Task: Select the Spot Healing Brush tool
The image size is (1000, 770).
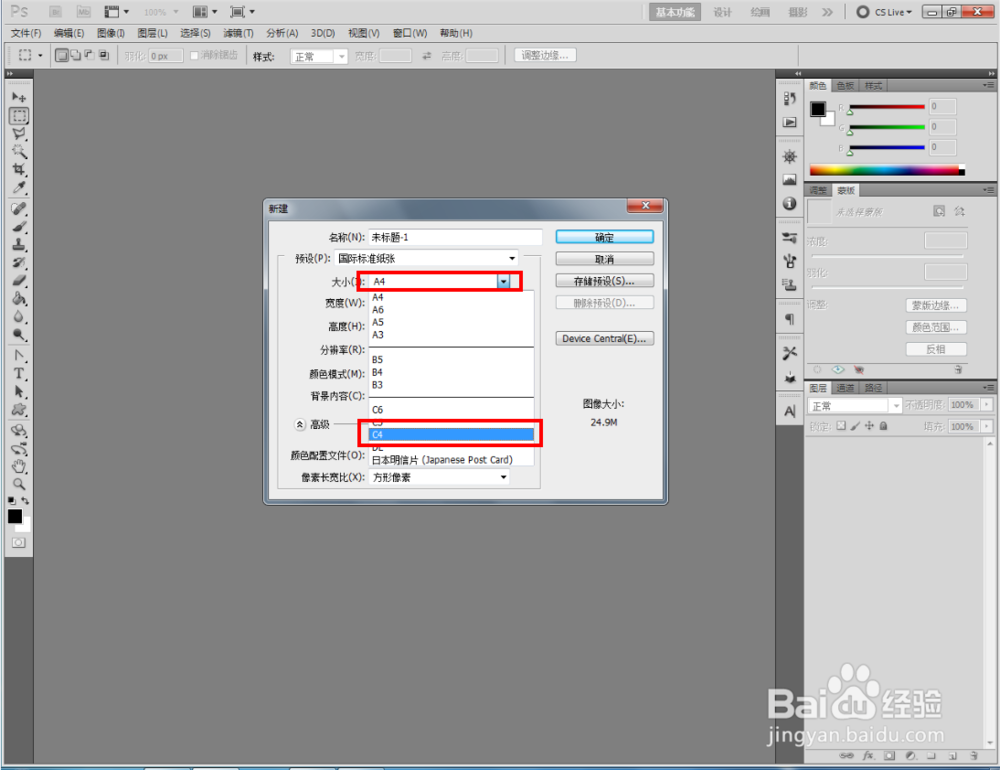Action: tap(19, 209)
